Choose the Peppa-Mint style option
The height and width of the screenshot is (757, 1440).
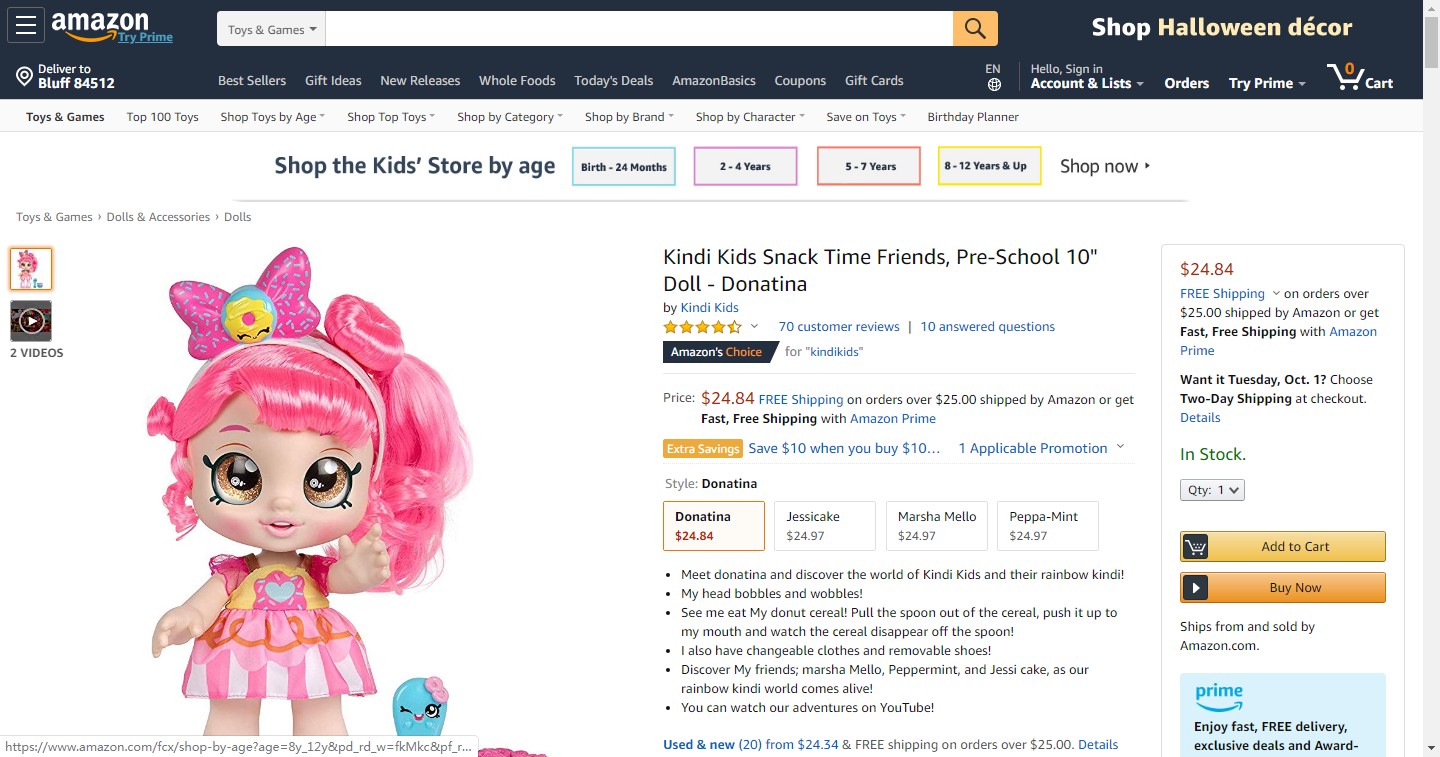(1048, 526)
